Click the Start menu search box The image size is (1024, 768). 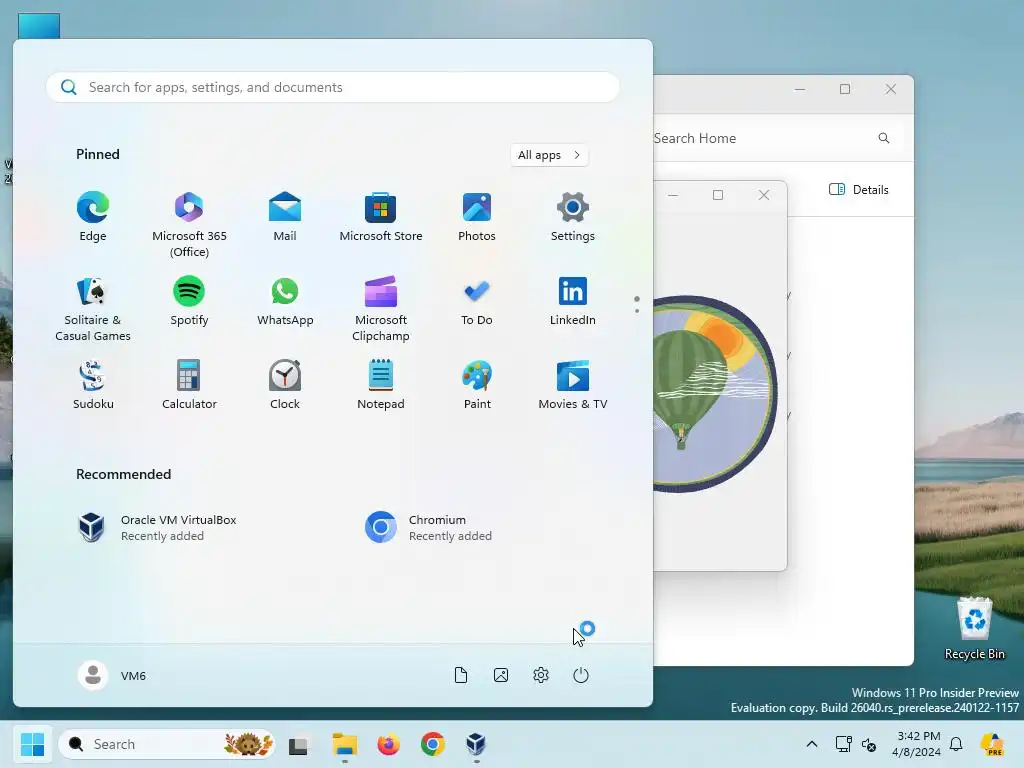pyautogui.click(x=333, y=87)
